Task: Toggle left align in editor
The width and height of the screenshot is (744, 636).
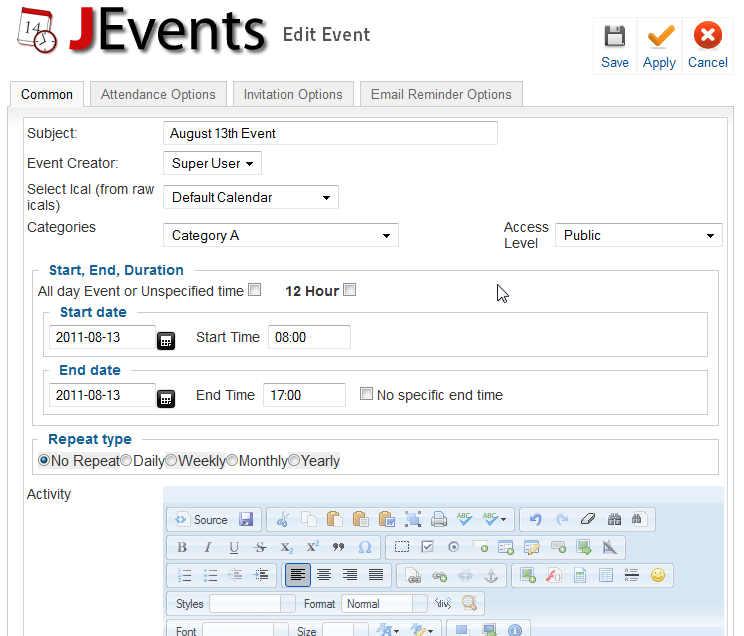Action: click(x=298, y=575)
